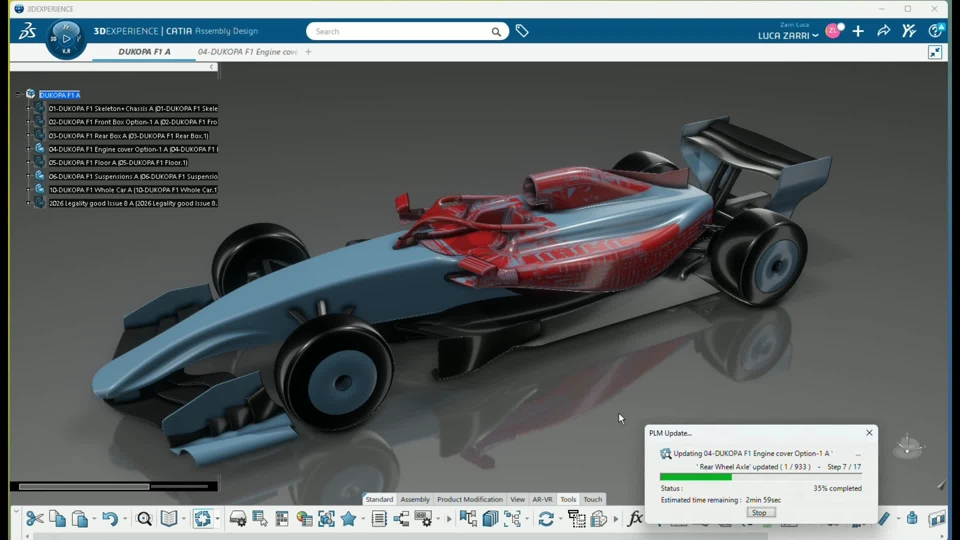This screenshot has width=960, height=540.
Task: Expand the 01-DUKOPA F1 Skeleton+ Chassis node
Action: click(x=28, y=108)
